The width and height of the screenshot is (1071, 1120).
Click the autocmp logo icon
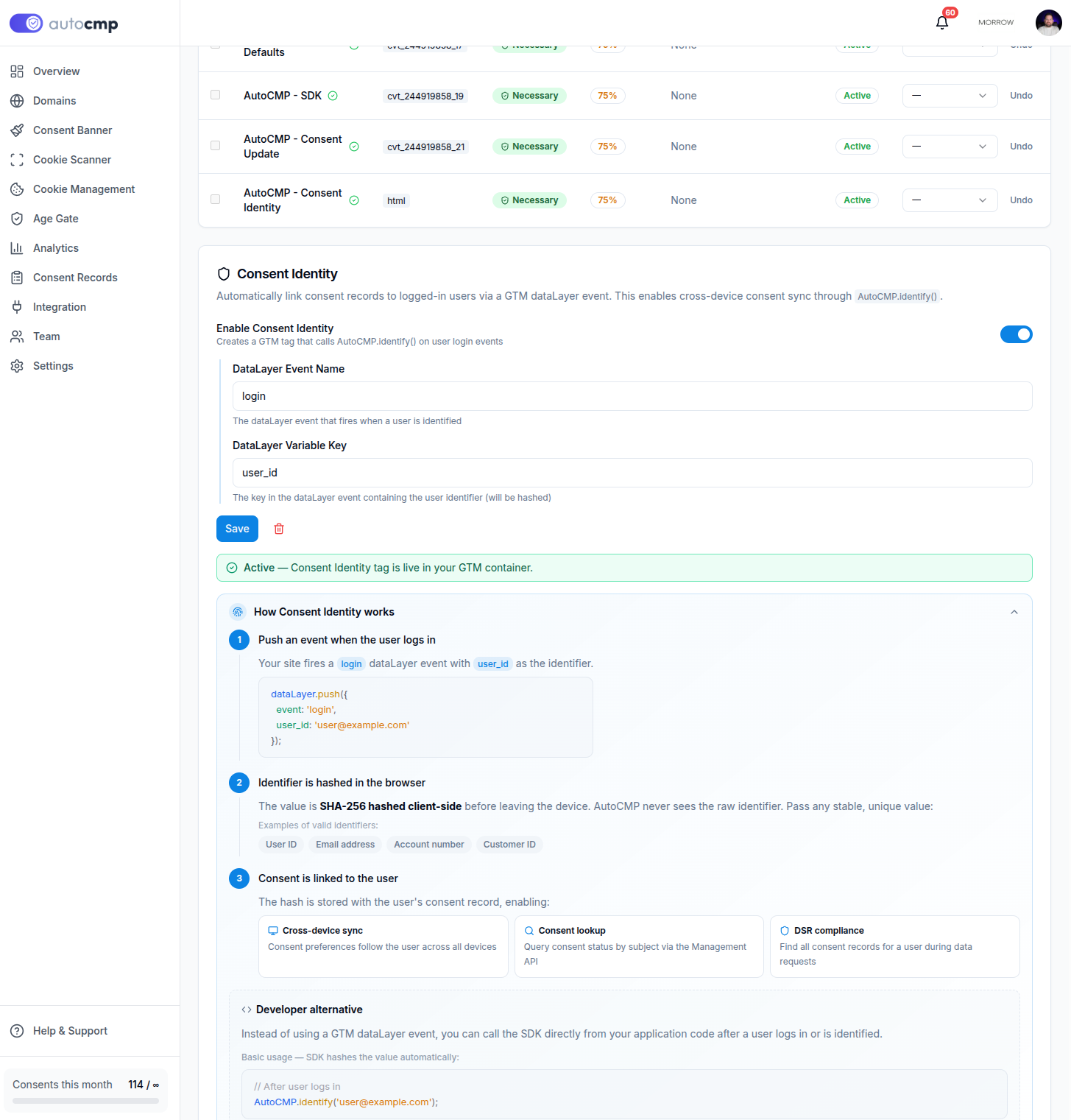click(26, 24)
